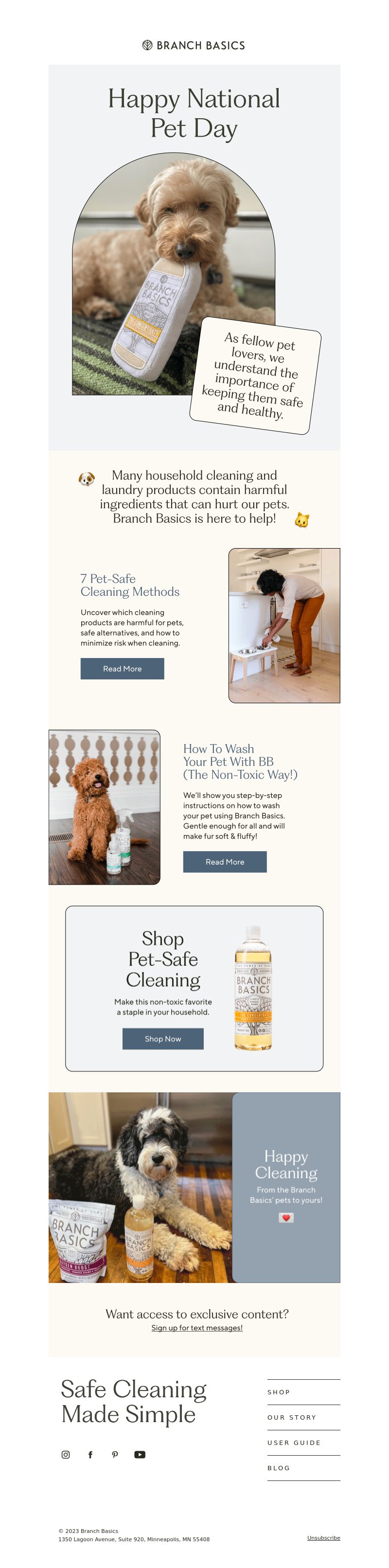
Task: Follow the Sign up for text messages link
Action: [x=196, y=1328]
